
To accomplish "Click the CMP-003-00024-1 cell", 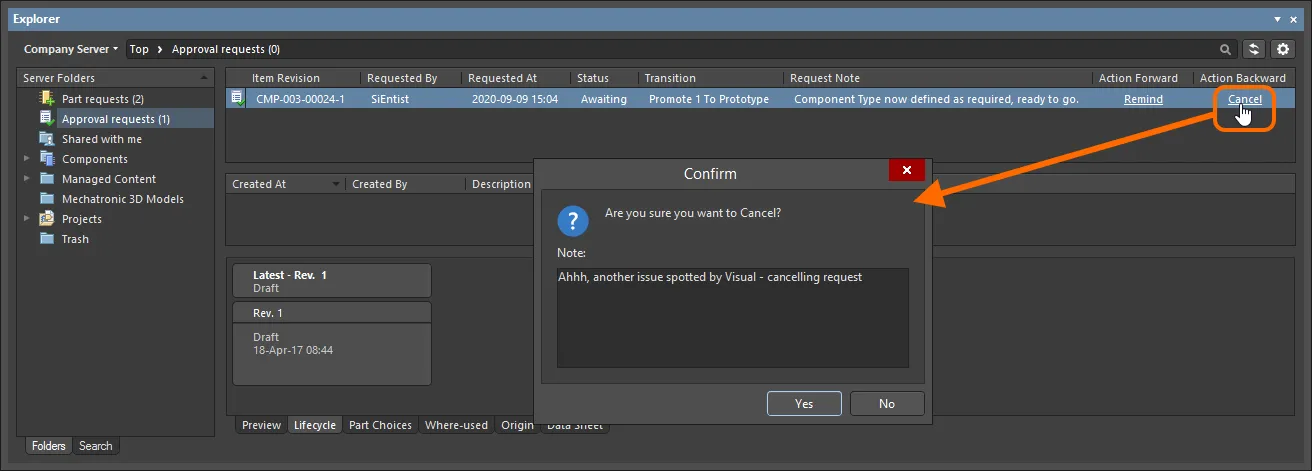I will pos(300,99).
